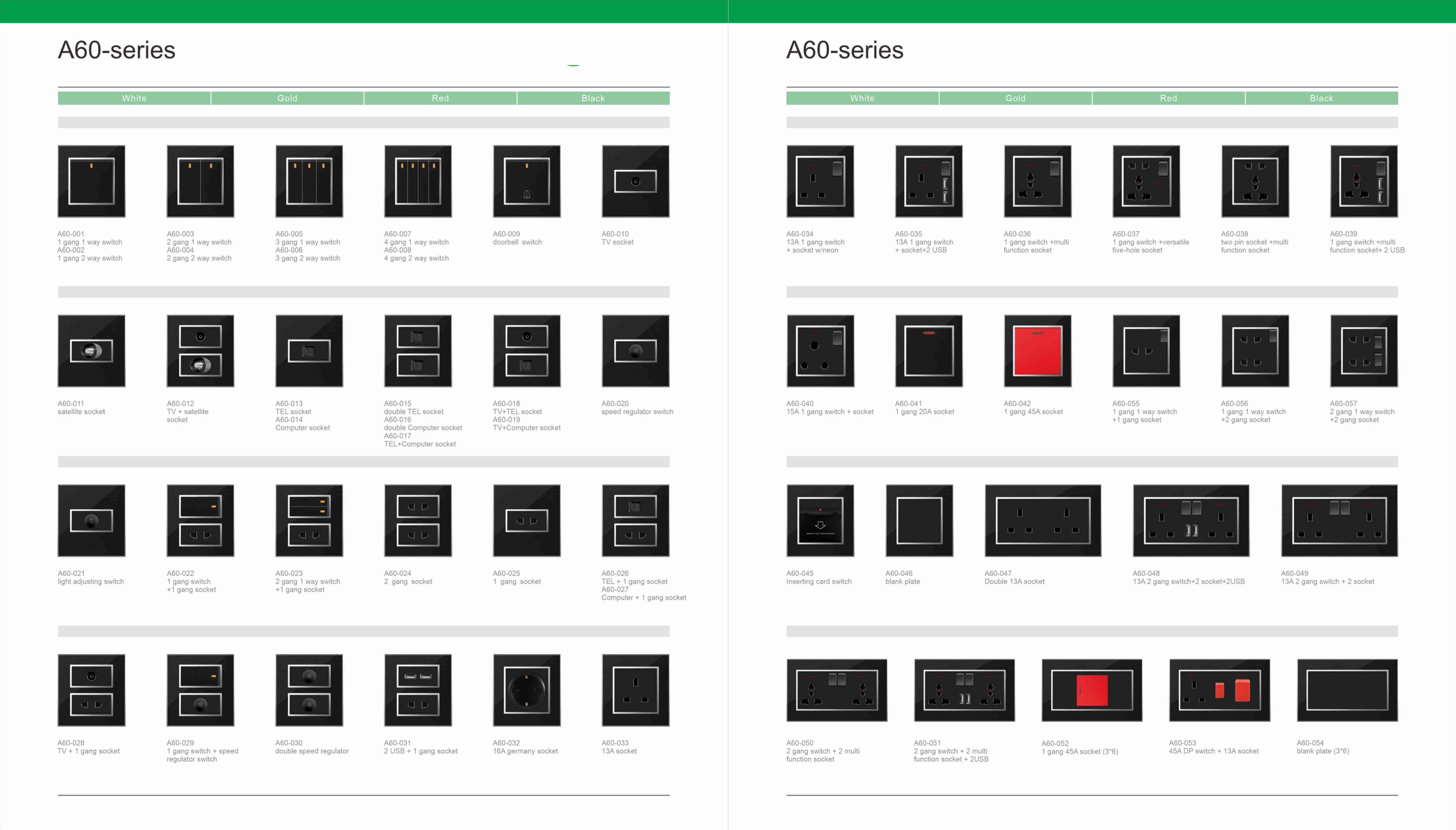The height and width of the screenshot is (830, 1456).
Task: Choose the Gold color tab on left page
Action: pos(287,98)
